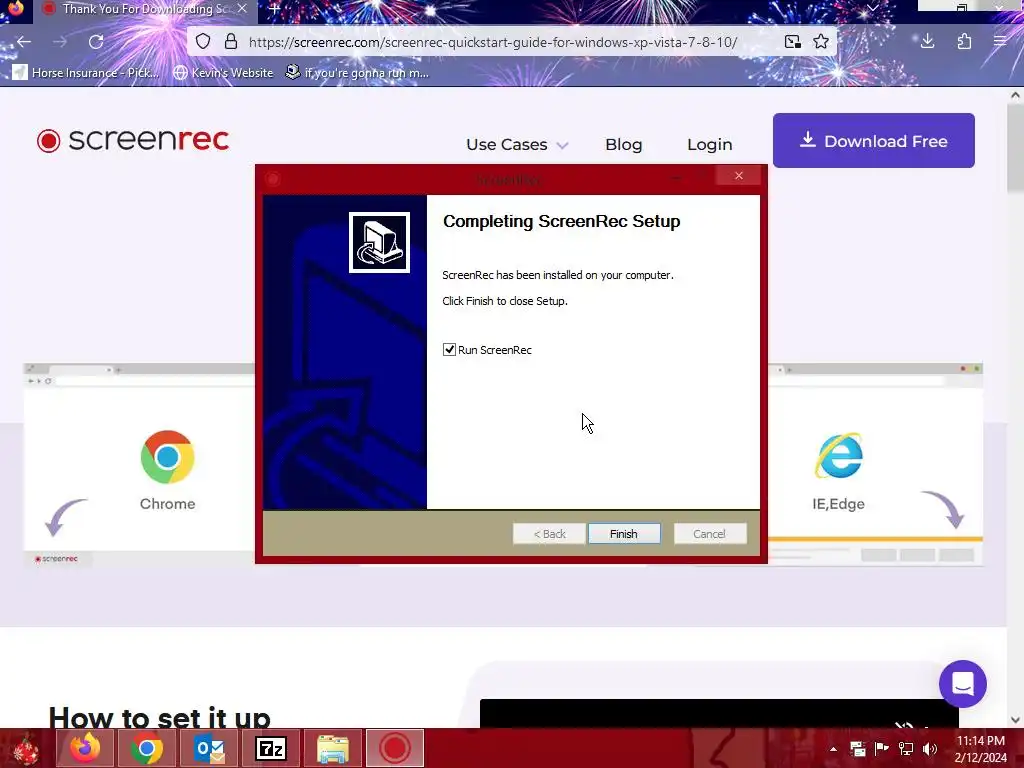Open File Explorer from the taskbar

click(x=333, y=748)
